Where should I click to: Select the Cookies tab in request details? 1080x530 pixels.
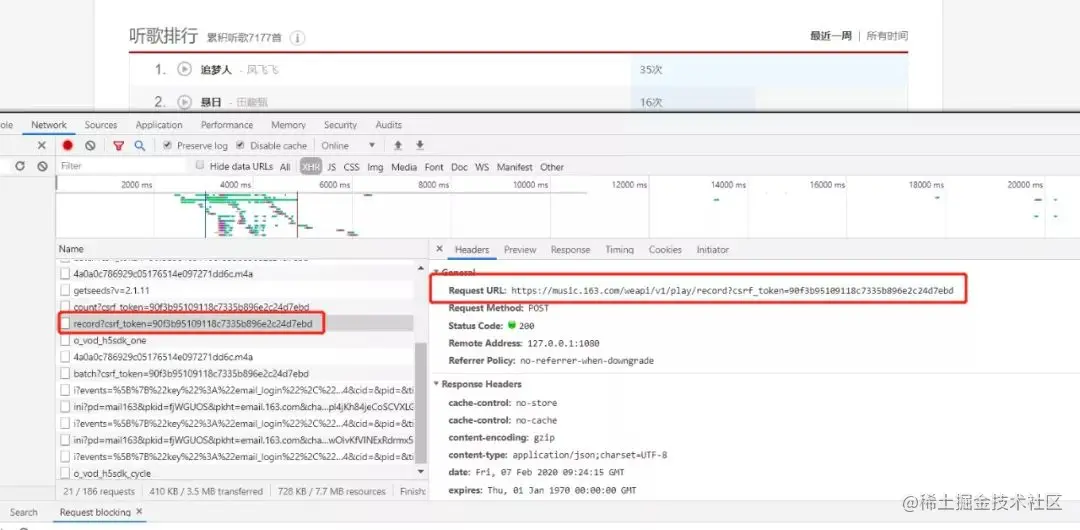(x=665, y=249)
